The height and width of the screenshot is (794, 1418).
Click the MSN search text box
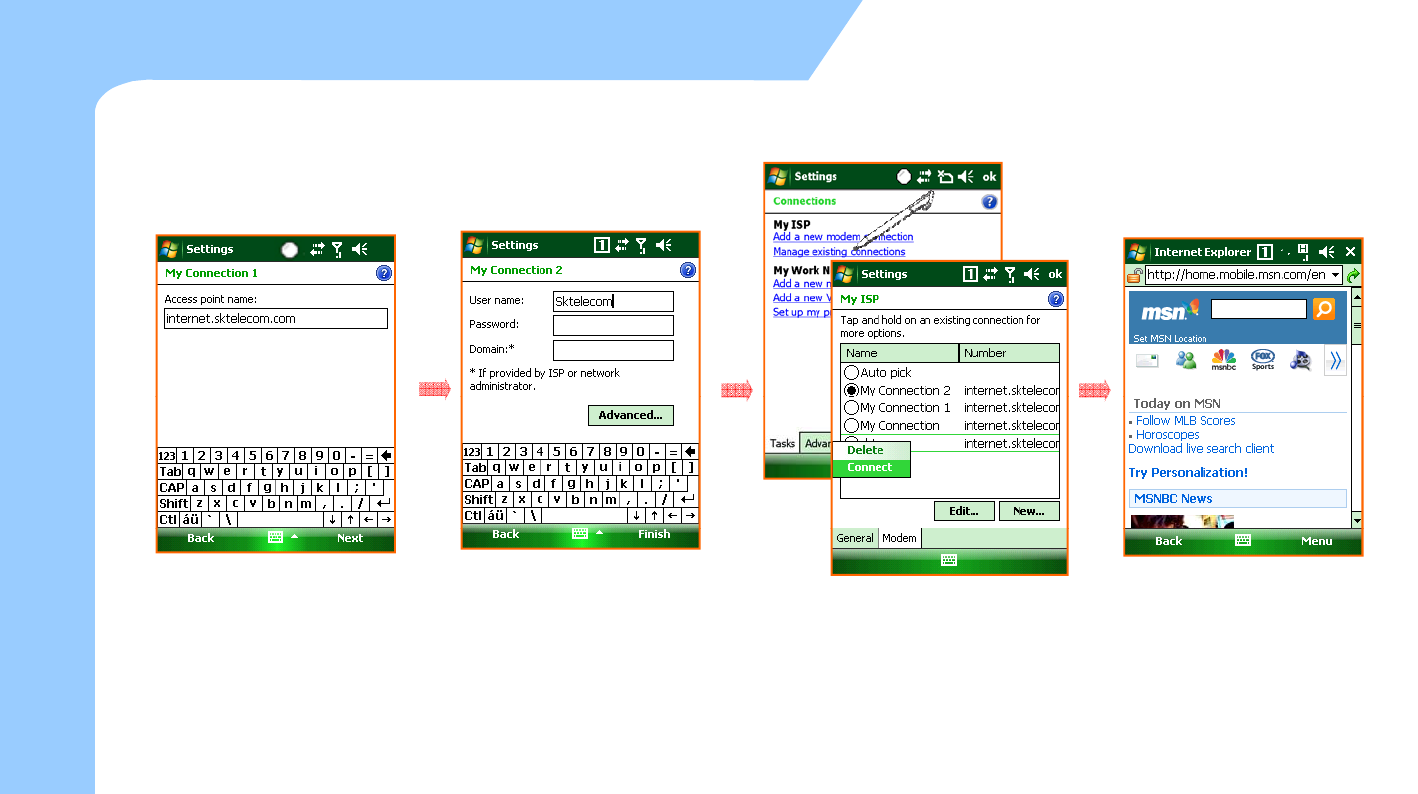click(x=1259, y=309)
